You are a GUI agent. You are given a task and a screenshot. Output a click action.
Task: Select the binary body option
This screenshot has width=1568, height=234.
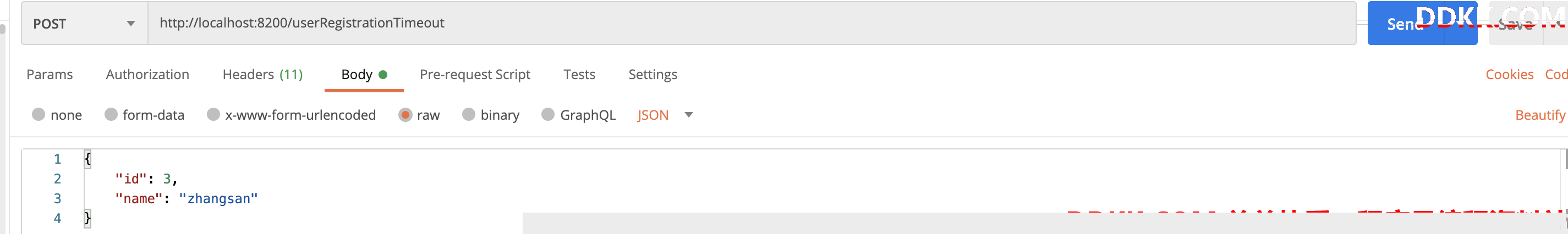click(468, 114)
